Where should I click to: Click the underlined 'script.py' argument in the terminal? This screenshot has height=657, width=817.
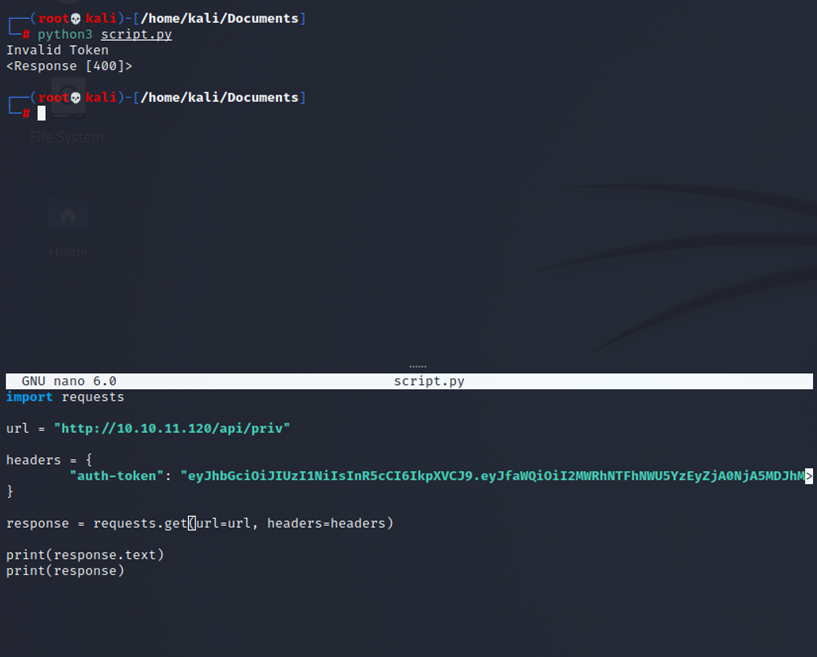136,34
